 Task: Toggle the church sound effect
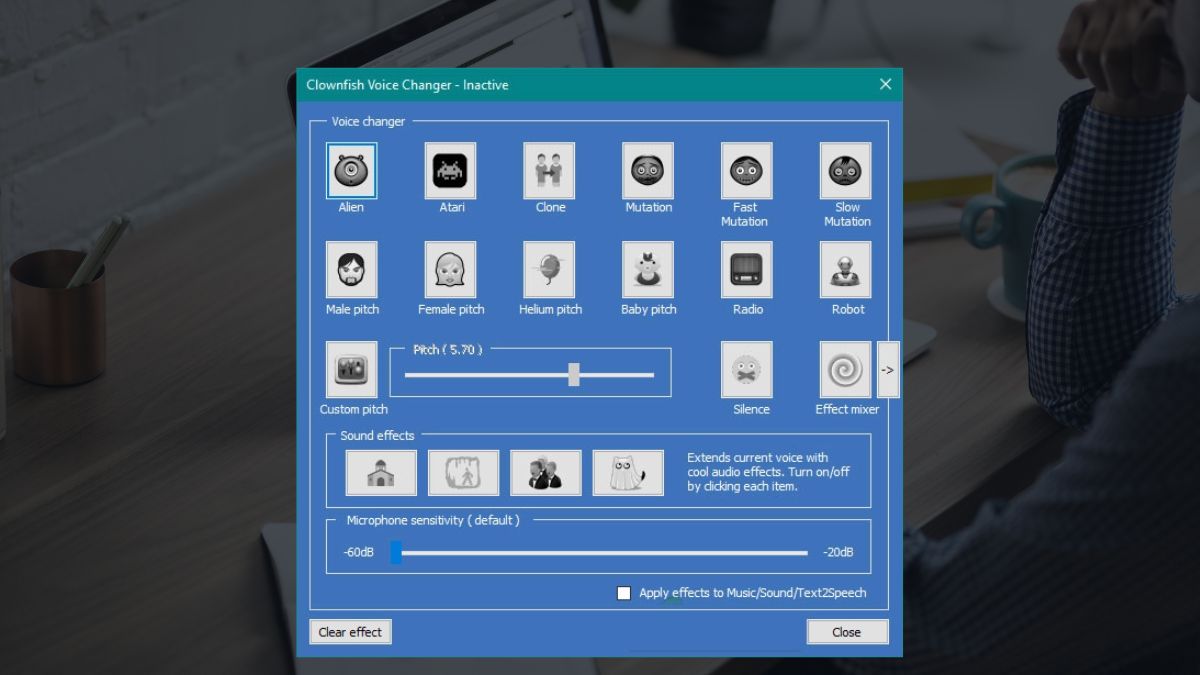pos(381,472)
